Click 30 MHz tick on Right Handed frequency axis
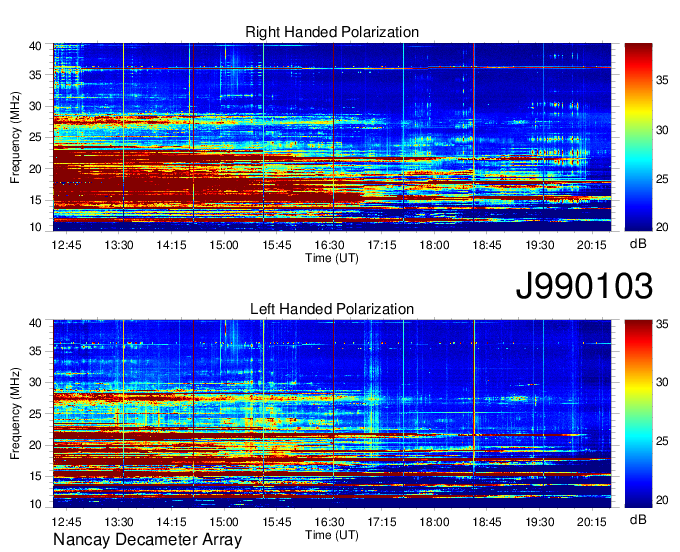This screenshot has width=680, height=552. (36, 106)
